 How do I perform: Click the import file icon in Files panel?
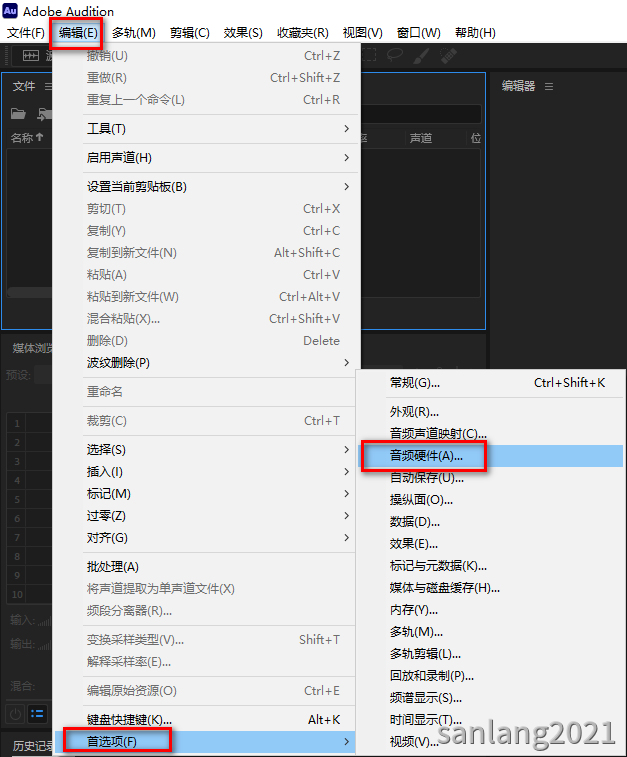pyautogui.click(x=44, y=114)
